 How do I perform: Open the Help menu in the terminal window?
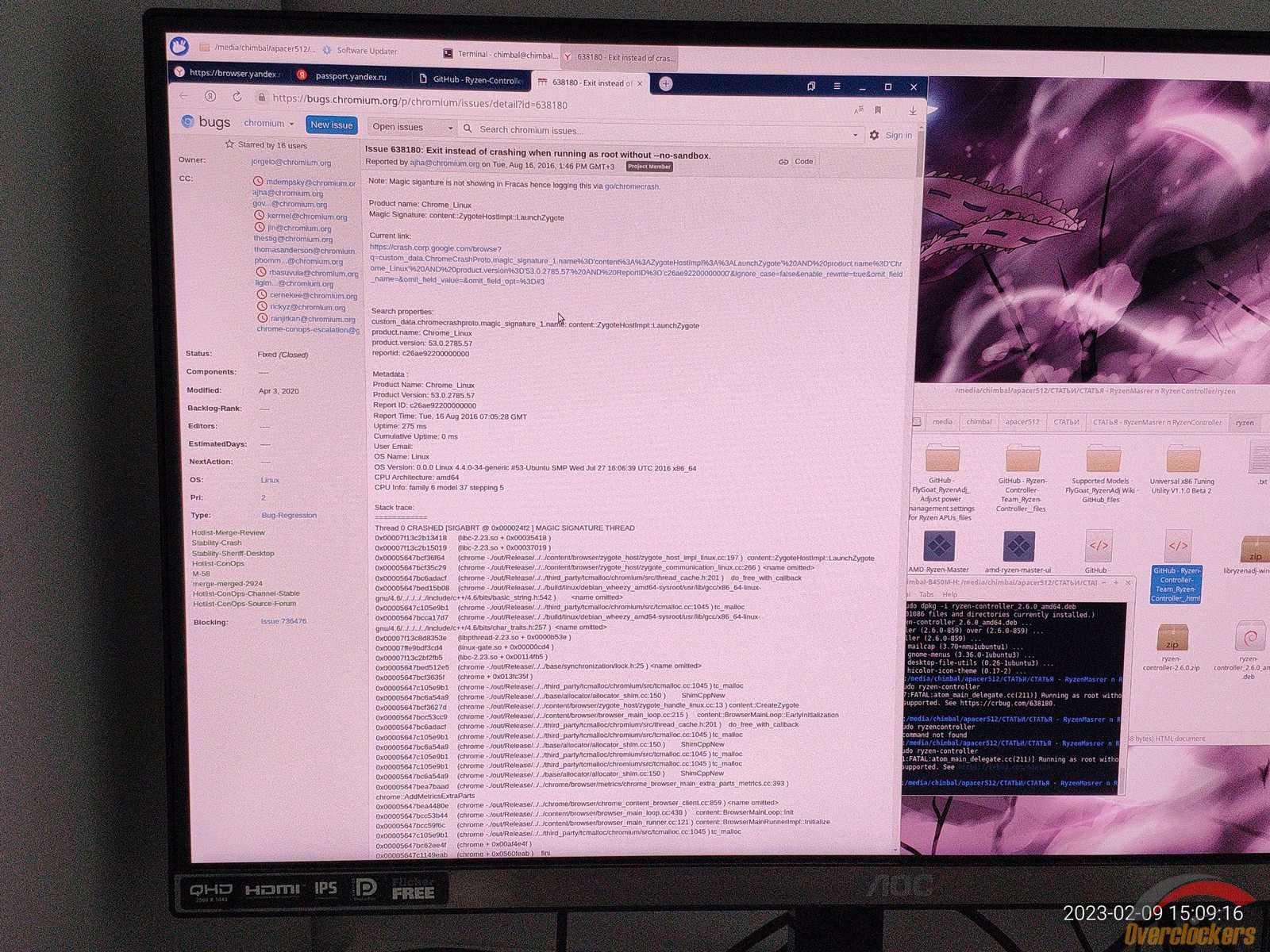(949, 594)
